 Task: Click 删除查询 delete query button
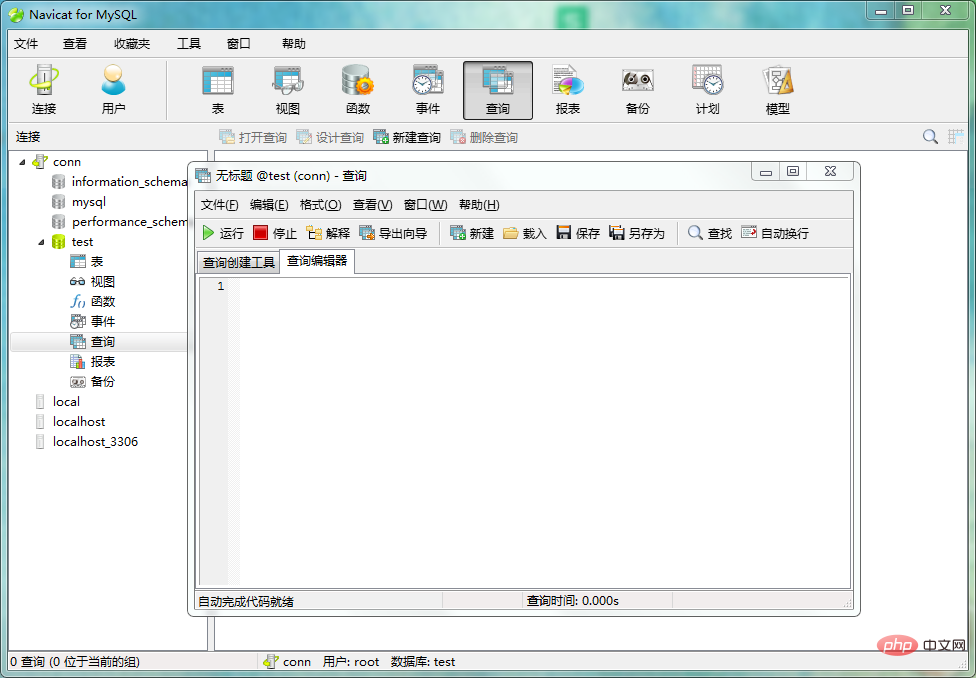(484, 137)
